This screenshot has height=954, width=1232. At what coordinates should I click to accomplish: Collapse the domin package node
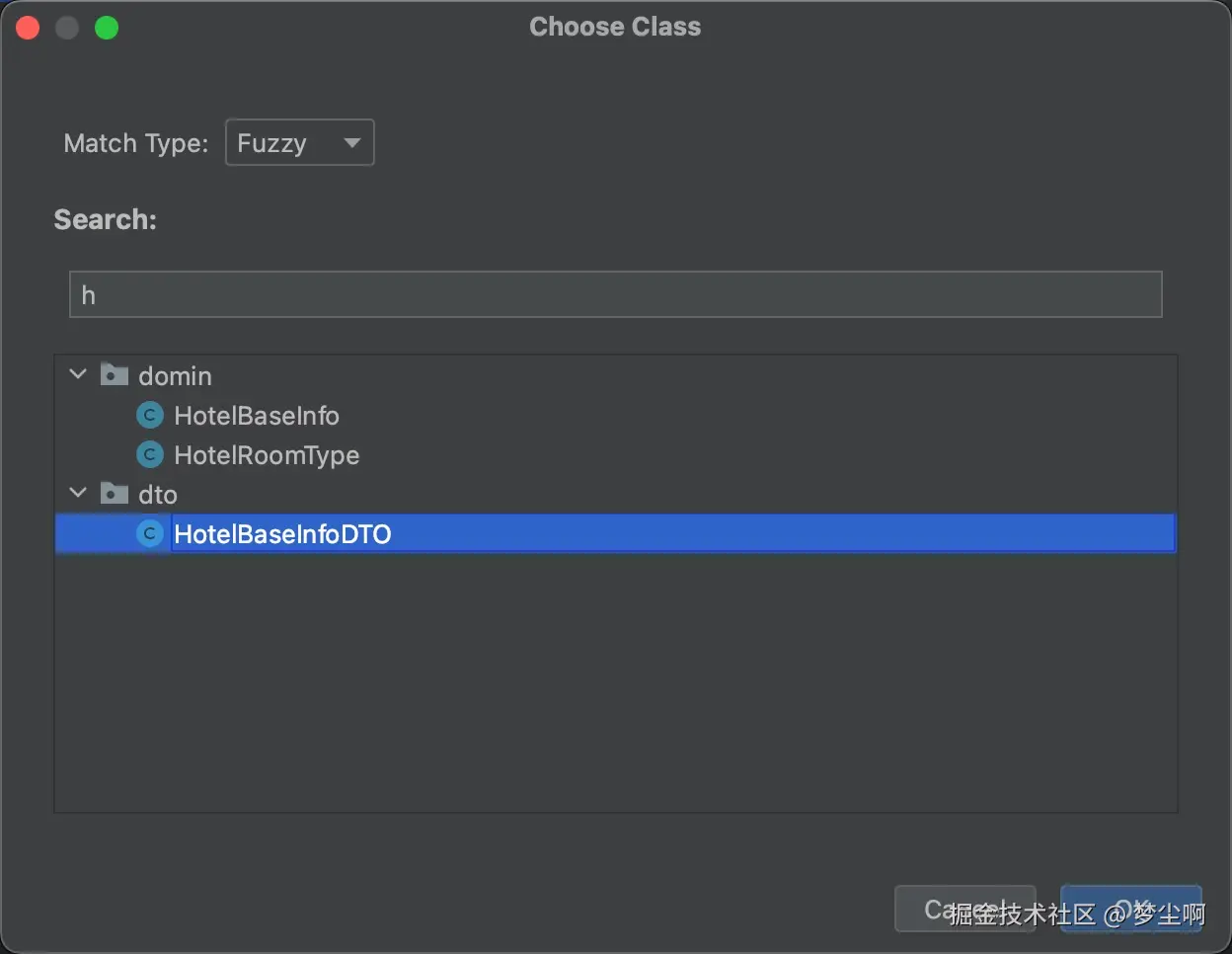[x=78, y=375]
